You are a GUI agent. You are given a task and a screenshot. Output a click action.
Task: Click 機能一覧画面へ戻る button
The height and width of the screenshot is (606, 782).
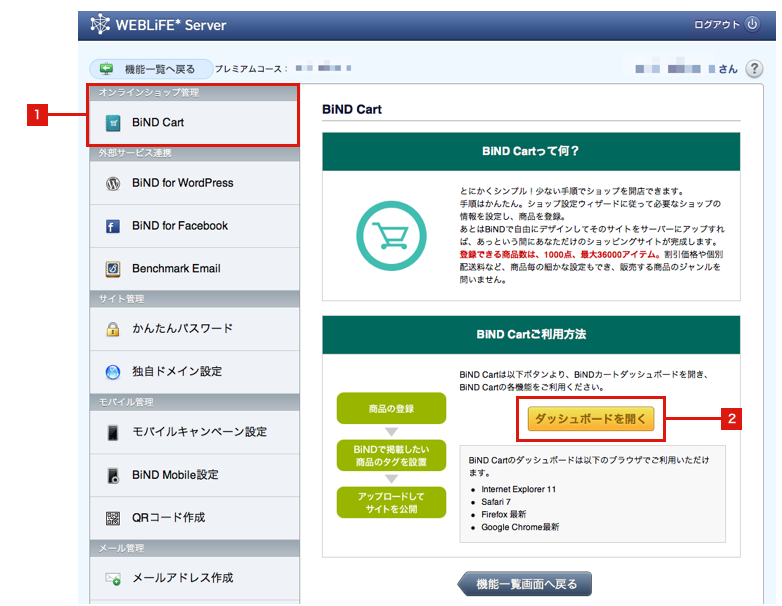click(x=525, y=584)
